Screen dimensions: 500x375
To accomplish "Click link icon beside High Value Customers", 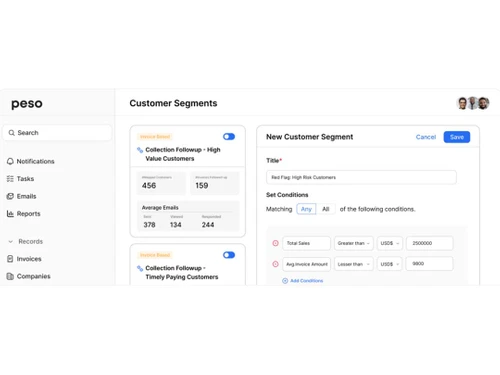I will (140, 150).
